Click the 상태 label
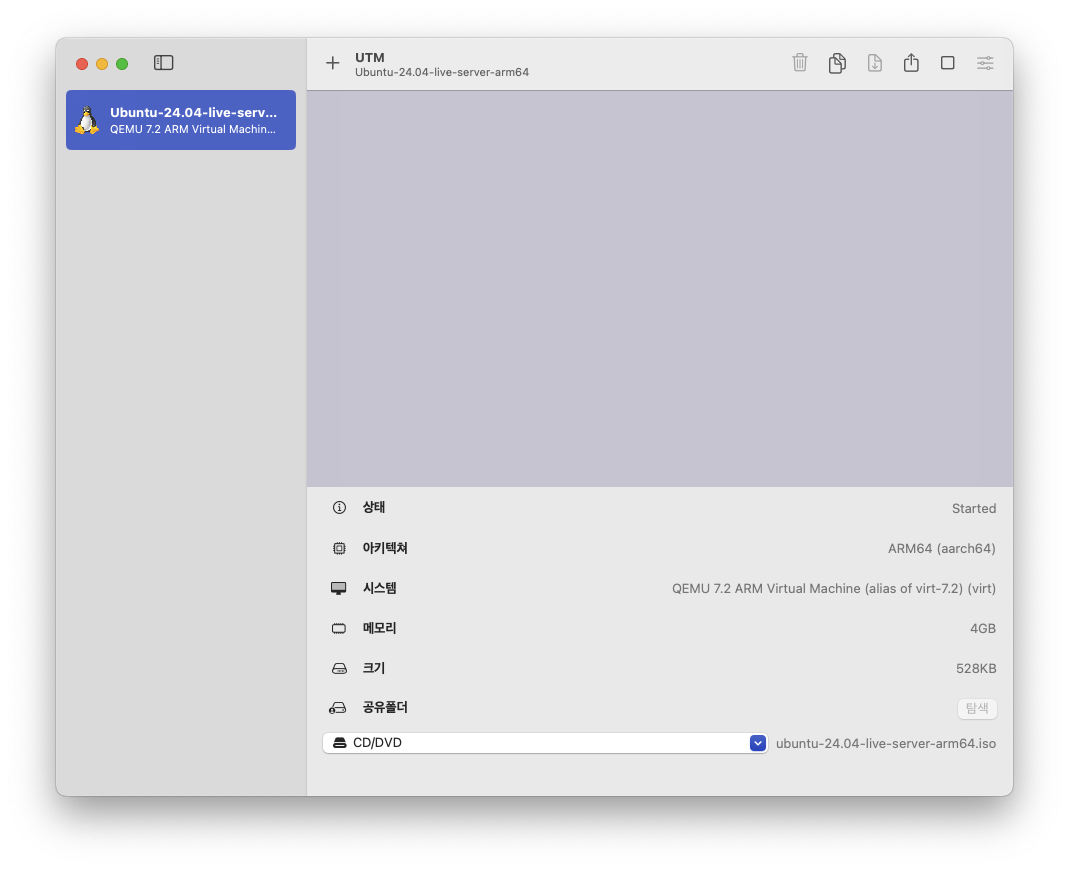 [374, 507]
